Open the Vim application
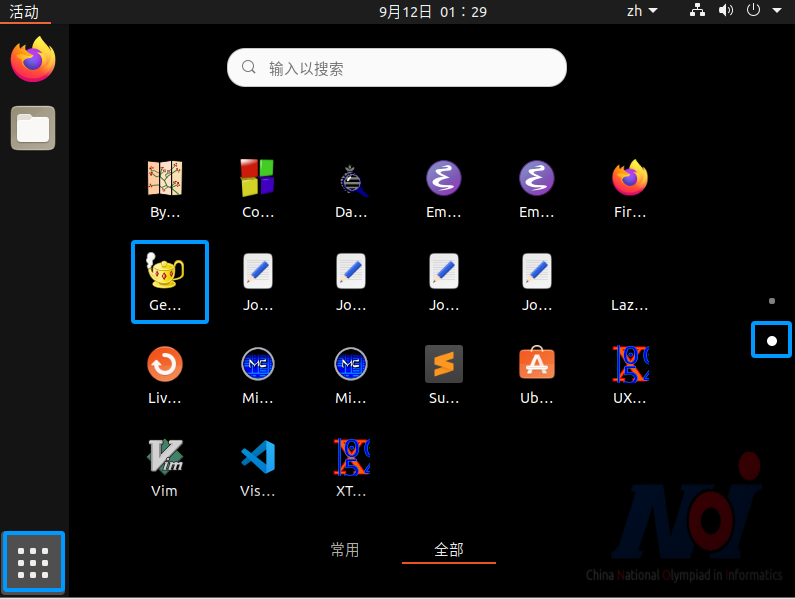795x599 pixels. coord(165,468)
